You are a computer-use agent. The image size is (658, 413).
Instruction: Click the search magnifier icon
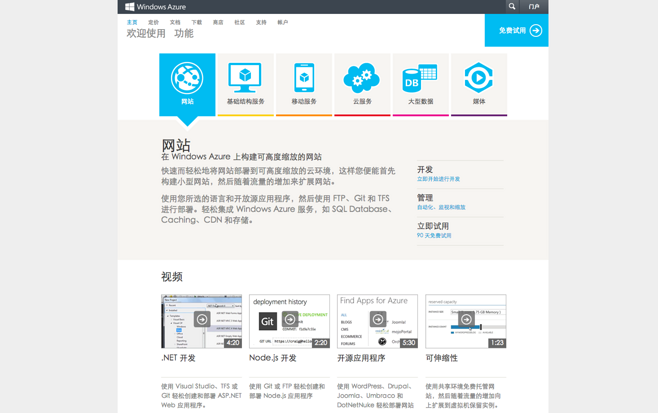coord(512,7)
